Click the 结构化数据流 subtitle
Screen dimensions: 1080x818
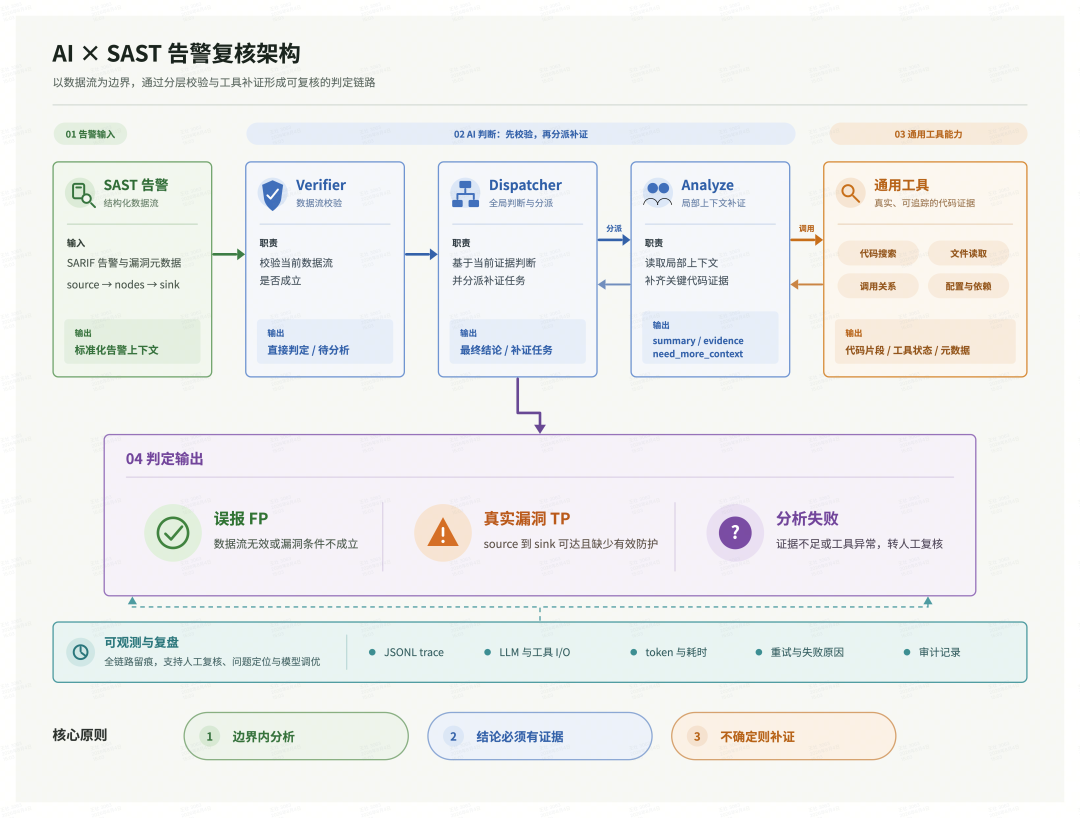131,203
